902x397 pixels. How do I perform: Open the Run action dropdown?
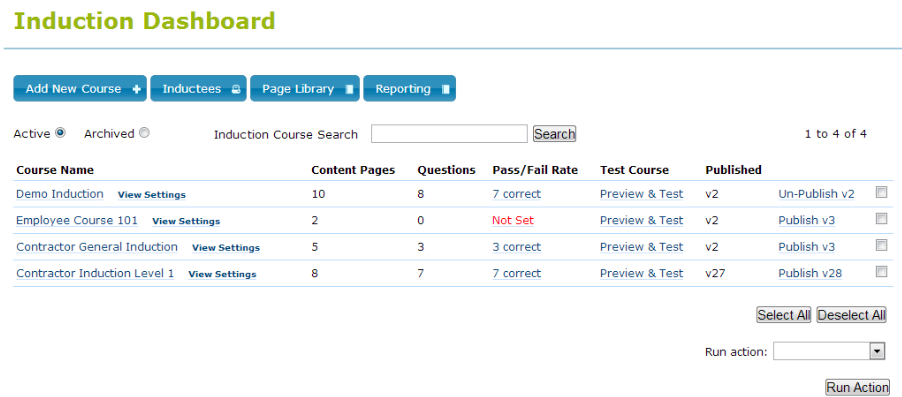[829, 352]
